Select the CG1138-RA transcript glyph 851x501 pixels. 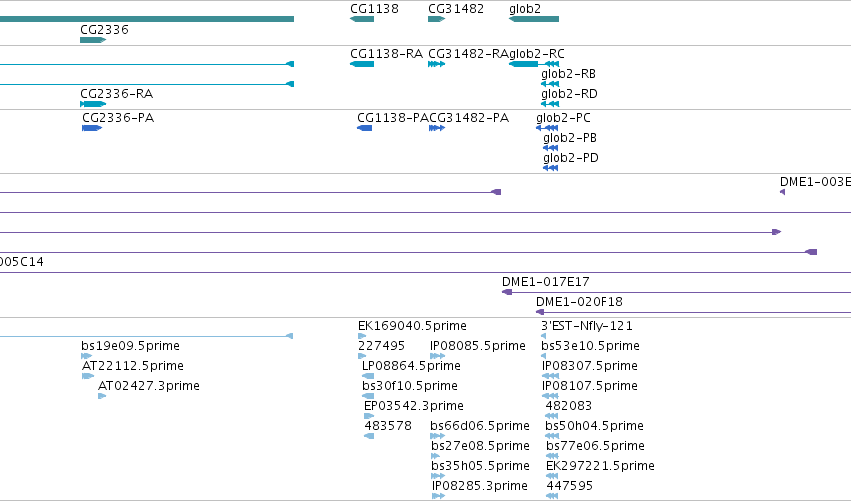coord(362,64)
